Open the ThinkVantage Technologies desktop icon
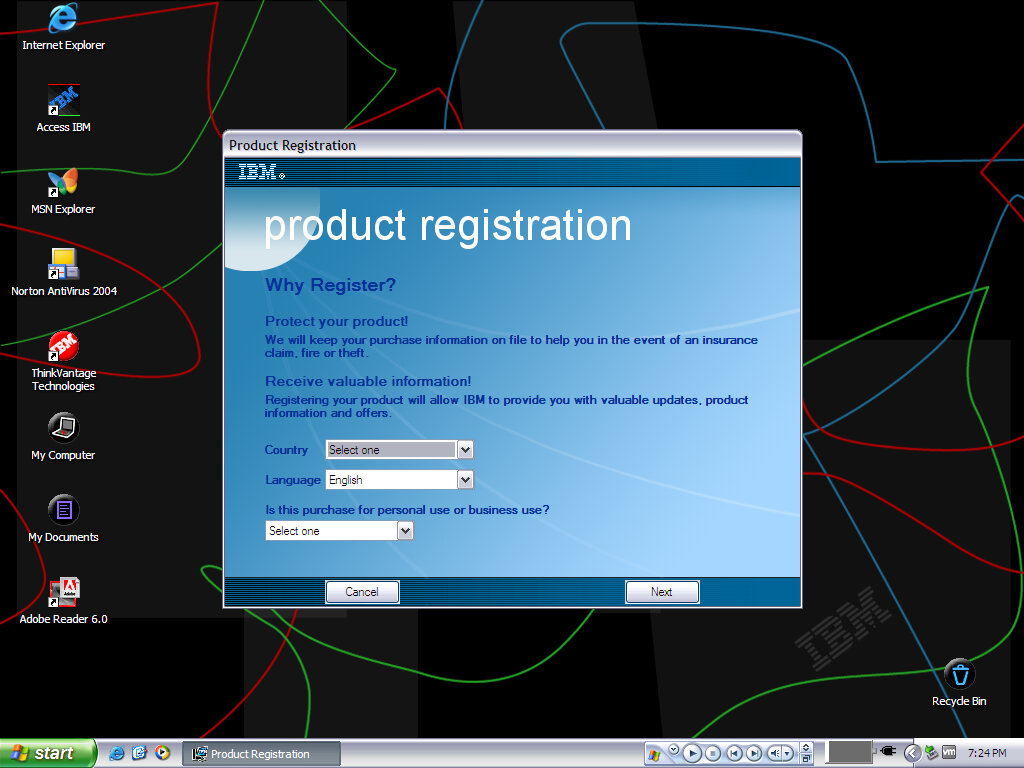This screenshot has width=1024, height=768. tap(63, 347)
